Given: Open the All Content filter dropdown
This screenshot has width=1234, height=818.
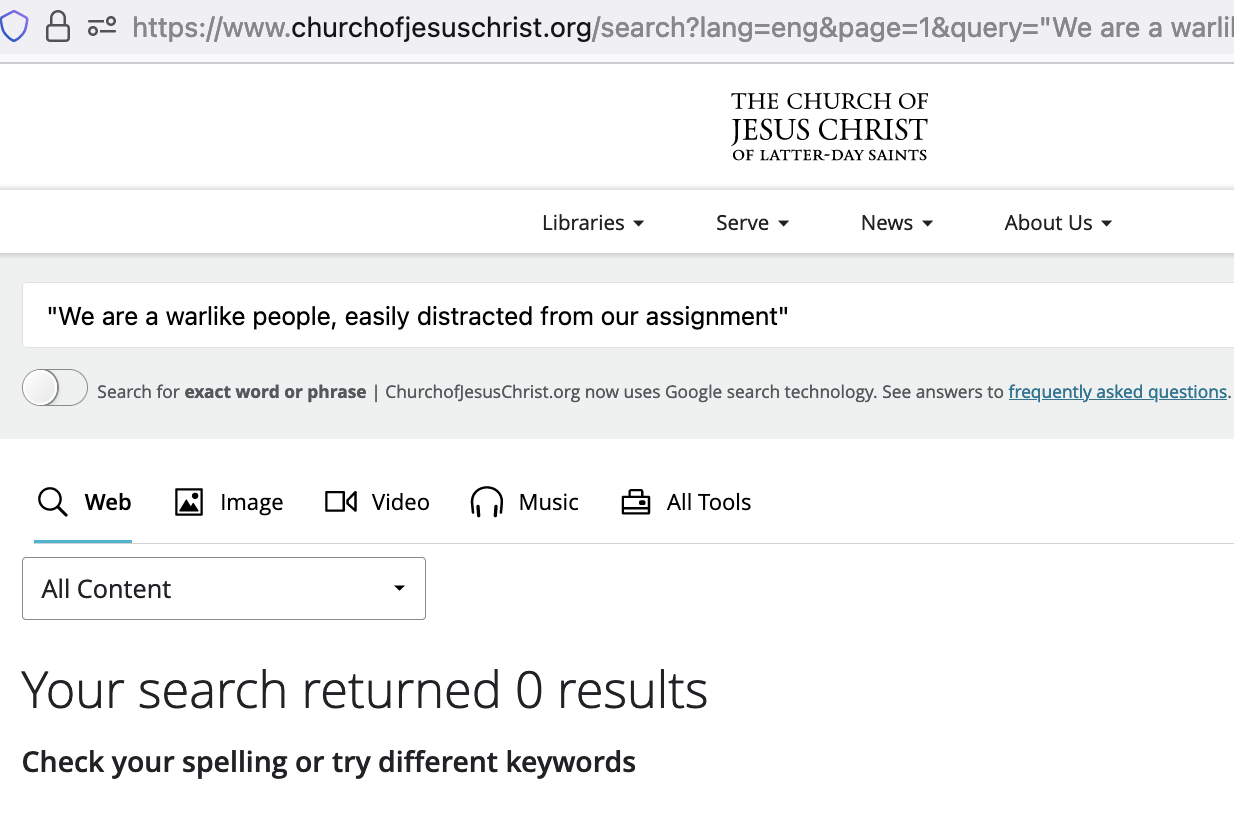Looking at the screenshot, I should 224,589.
